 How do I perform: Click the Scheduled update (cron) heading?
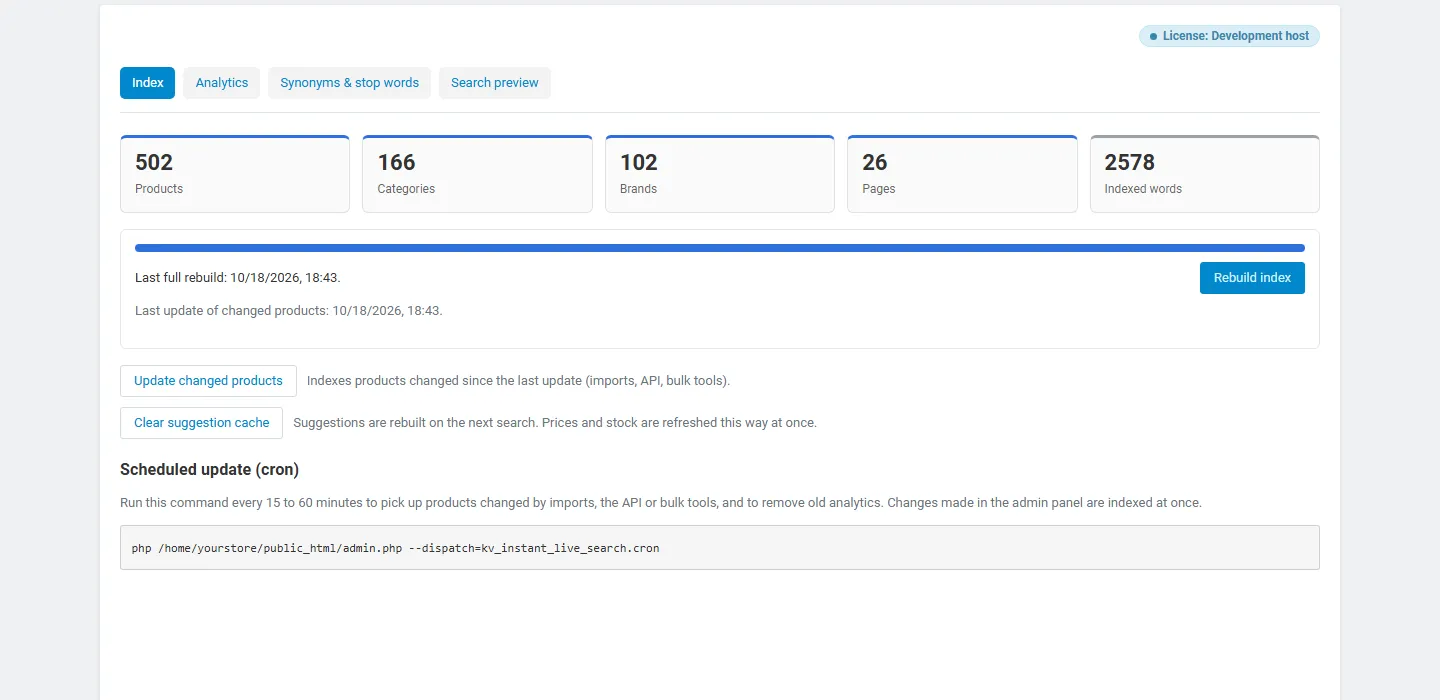[x=209, y=469]
